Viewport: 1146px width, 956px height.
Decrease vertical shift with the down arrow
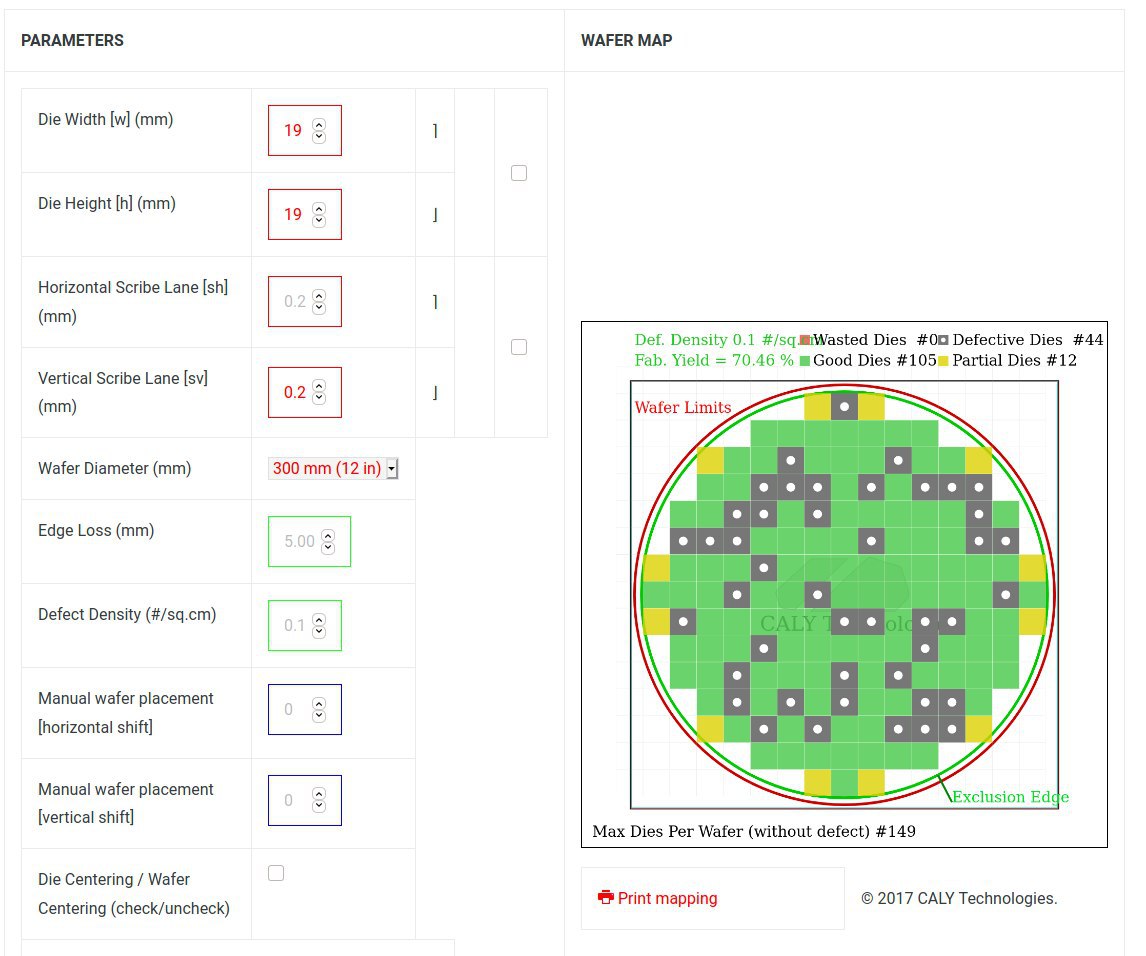(319, 806)
